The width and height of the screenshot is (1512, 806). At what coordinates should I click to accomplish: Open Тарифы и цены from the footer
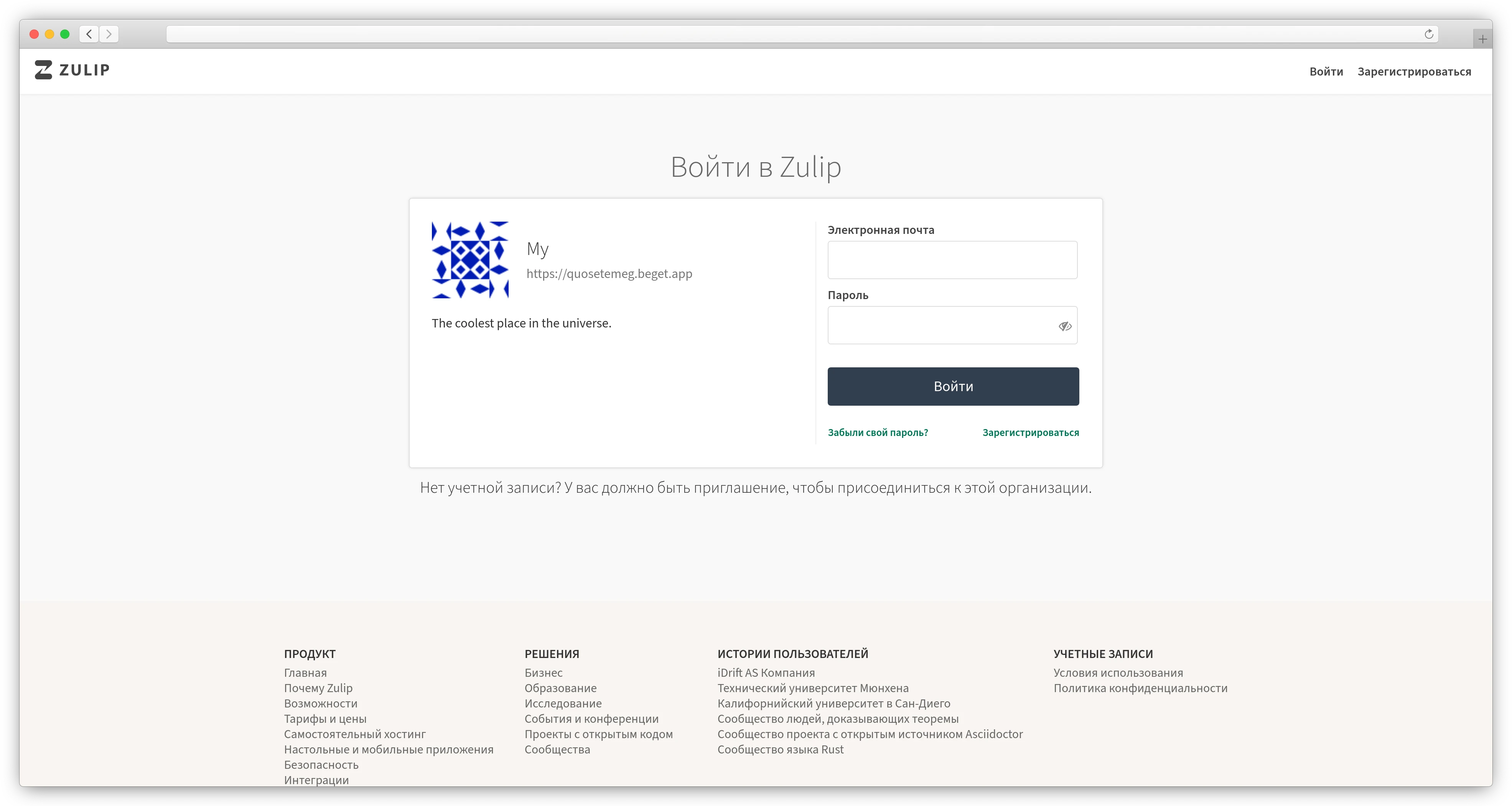[326, 719]
